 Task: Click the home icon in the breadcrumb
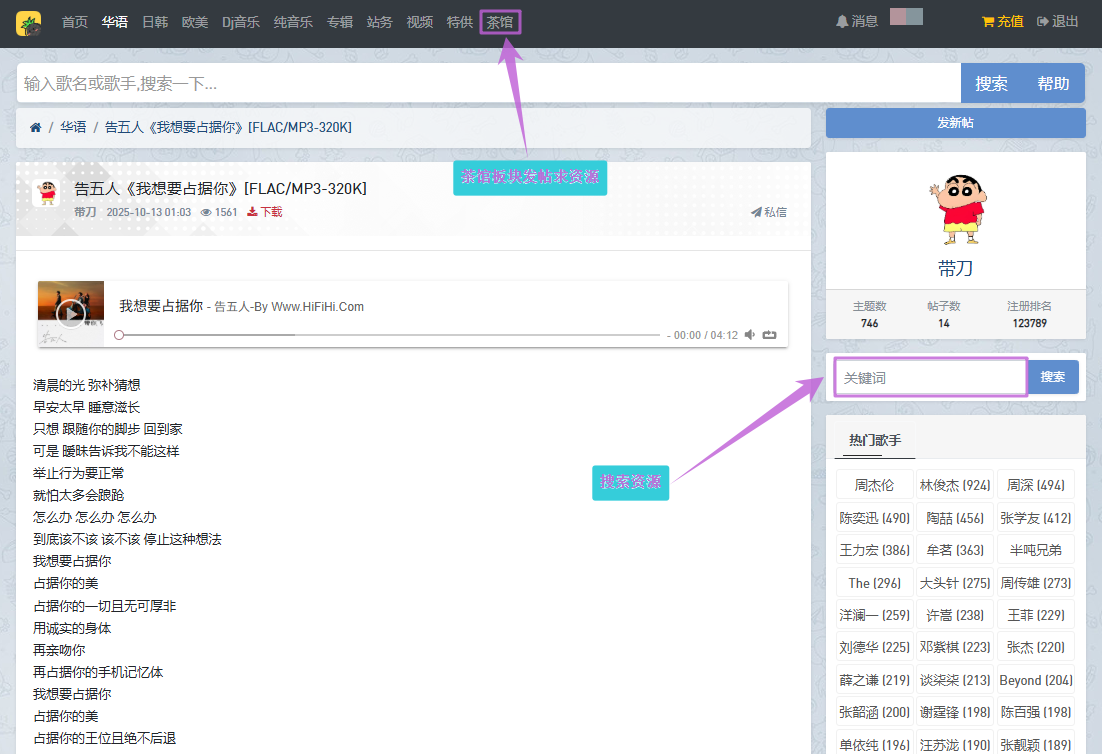coord(36,127)
